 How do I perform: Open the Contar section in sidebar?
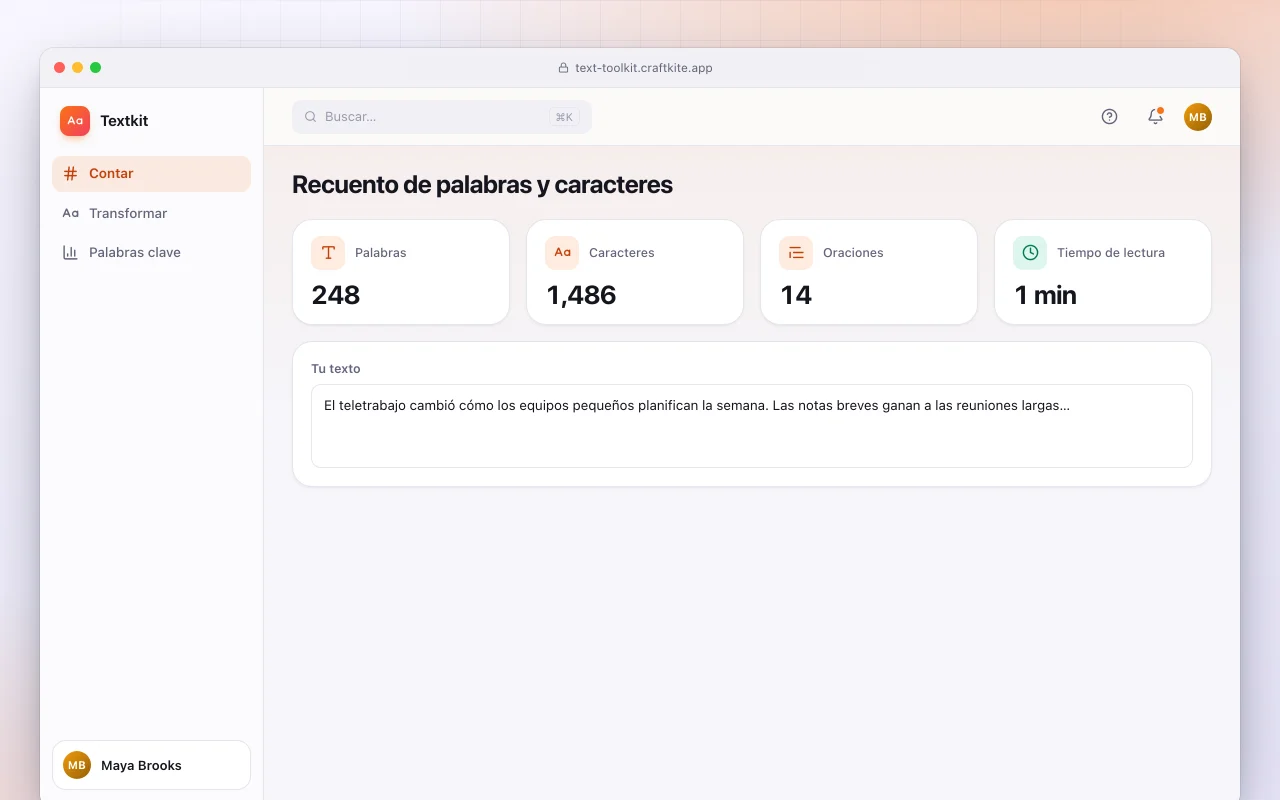click(x=151, y=174)
